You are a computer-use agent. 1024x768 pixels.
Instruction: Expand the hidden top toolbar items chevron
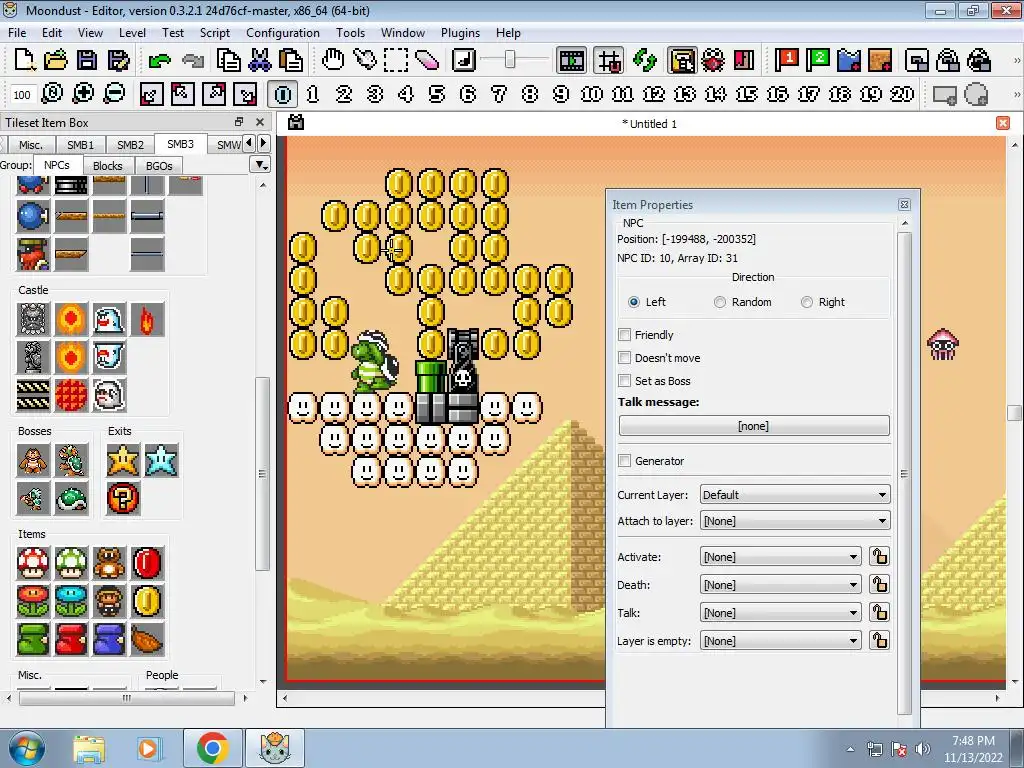pos(1016,61)
